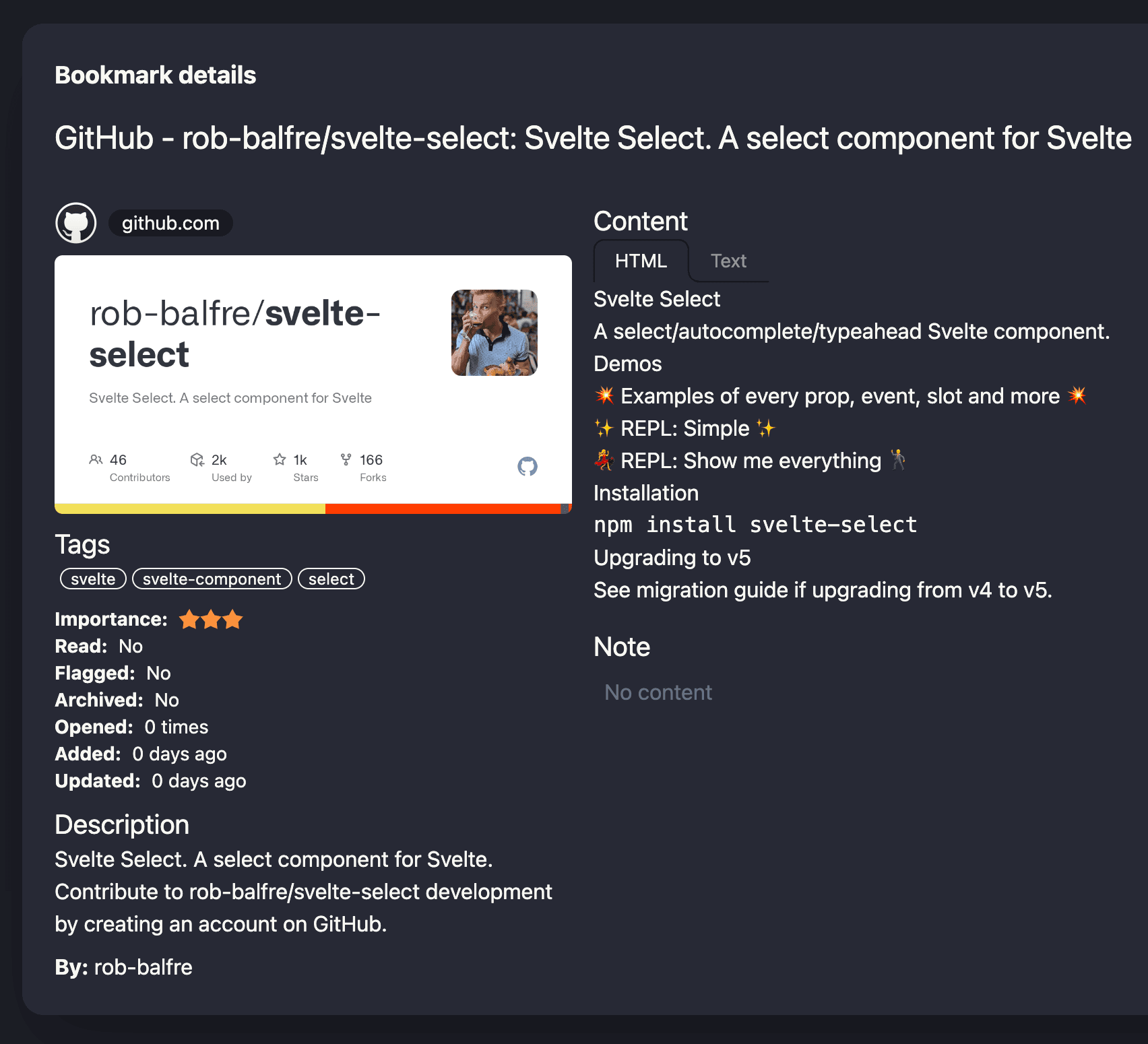Click the Forks branch icon
Image resolution: width=1148 pixels, height=1044 pixels.
pyautogui.click(x=346, y=459)
